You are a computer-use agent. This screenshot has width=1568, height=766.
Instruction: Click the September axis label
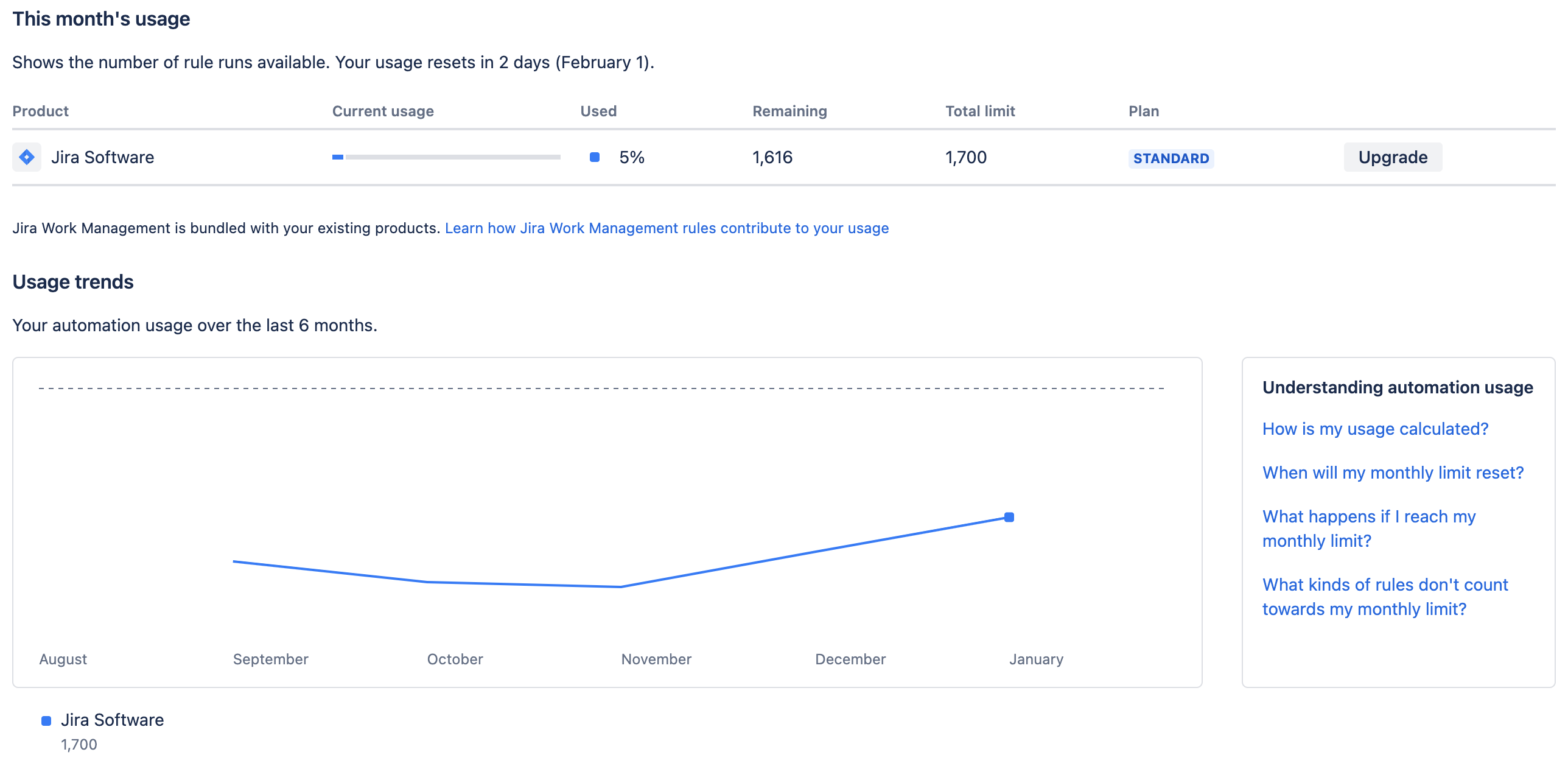271,659
